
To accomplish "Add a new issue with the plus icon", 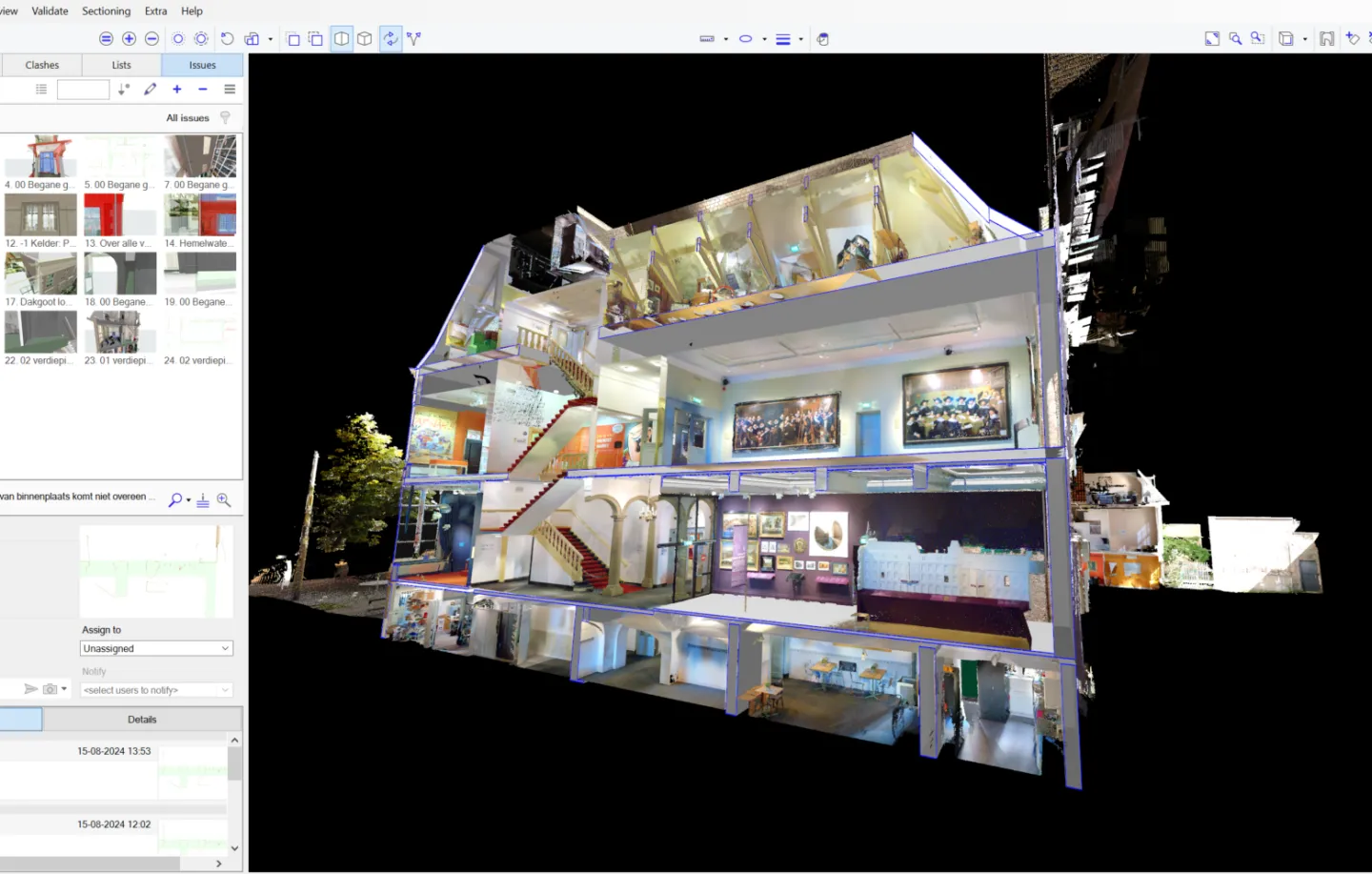I will [177, 89].
